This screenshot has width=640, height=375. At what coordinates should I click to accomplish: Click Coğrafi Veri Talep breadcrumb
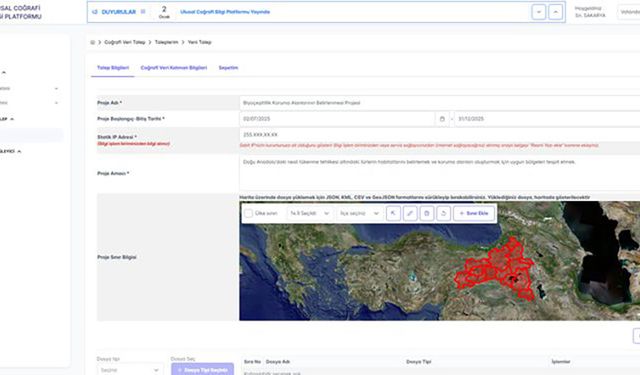click(125, 42)
